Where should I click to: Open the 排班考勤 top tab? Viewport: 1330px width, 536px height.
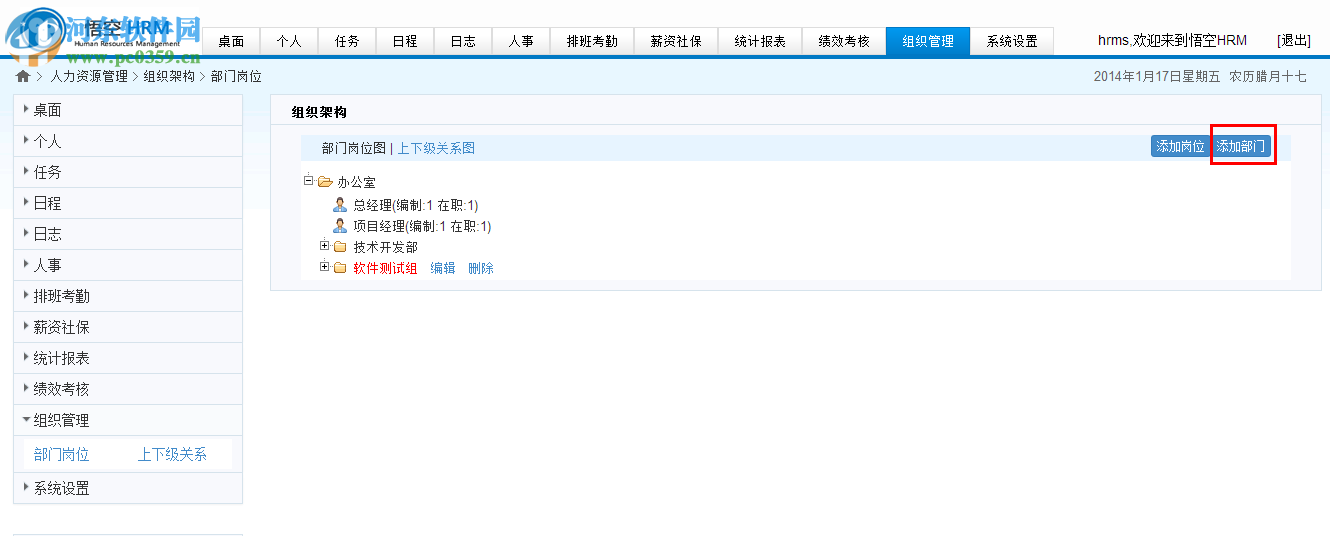tap(592, 42)
